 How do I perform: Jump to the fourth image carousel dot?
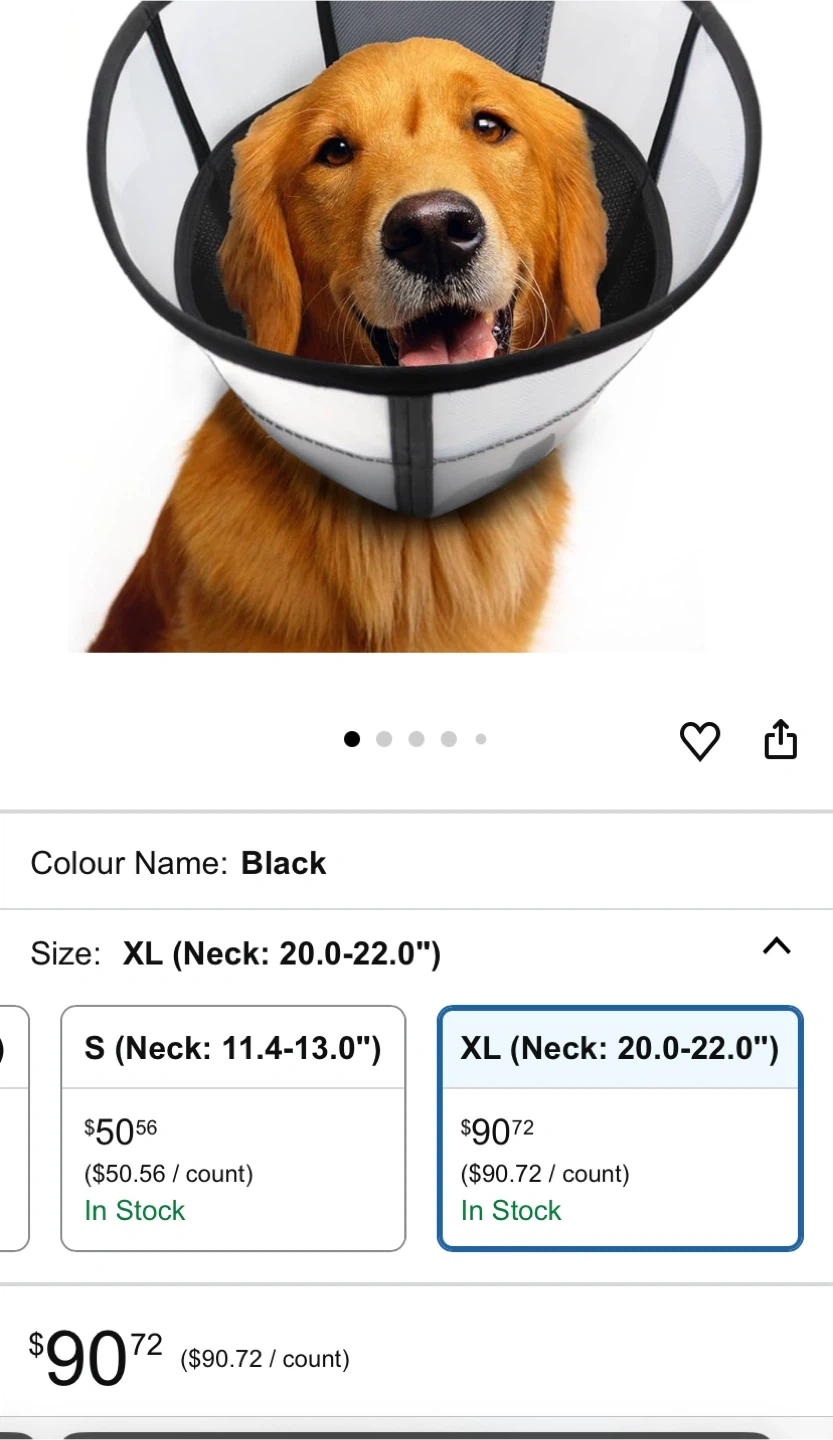click(x=449, y=739)
